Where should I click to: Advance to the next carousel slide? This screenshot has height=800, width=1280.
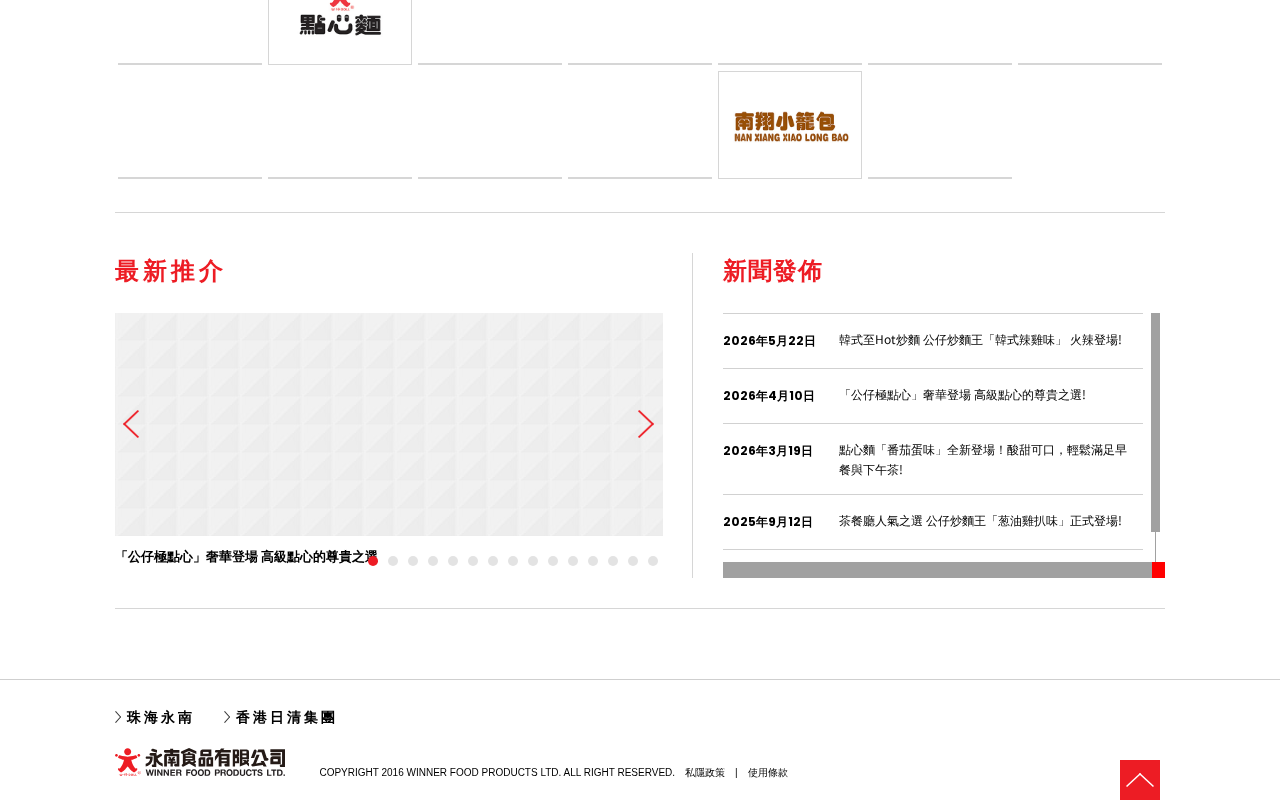pos(646,424)
